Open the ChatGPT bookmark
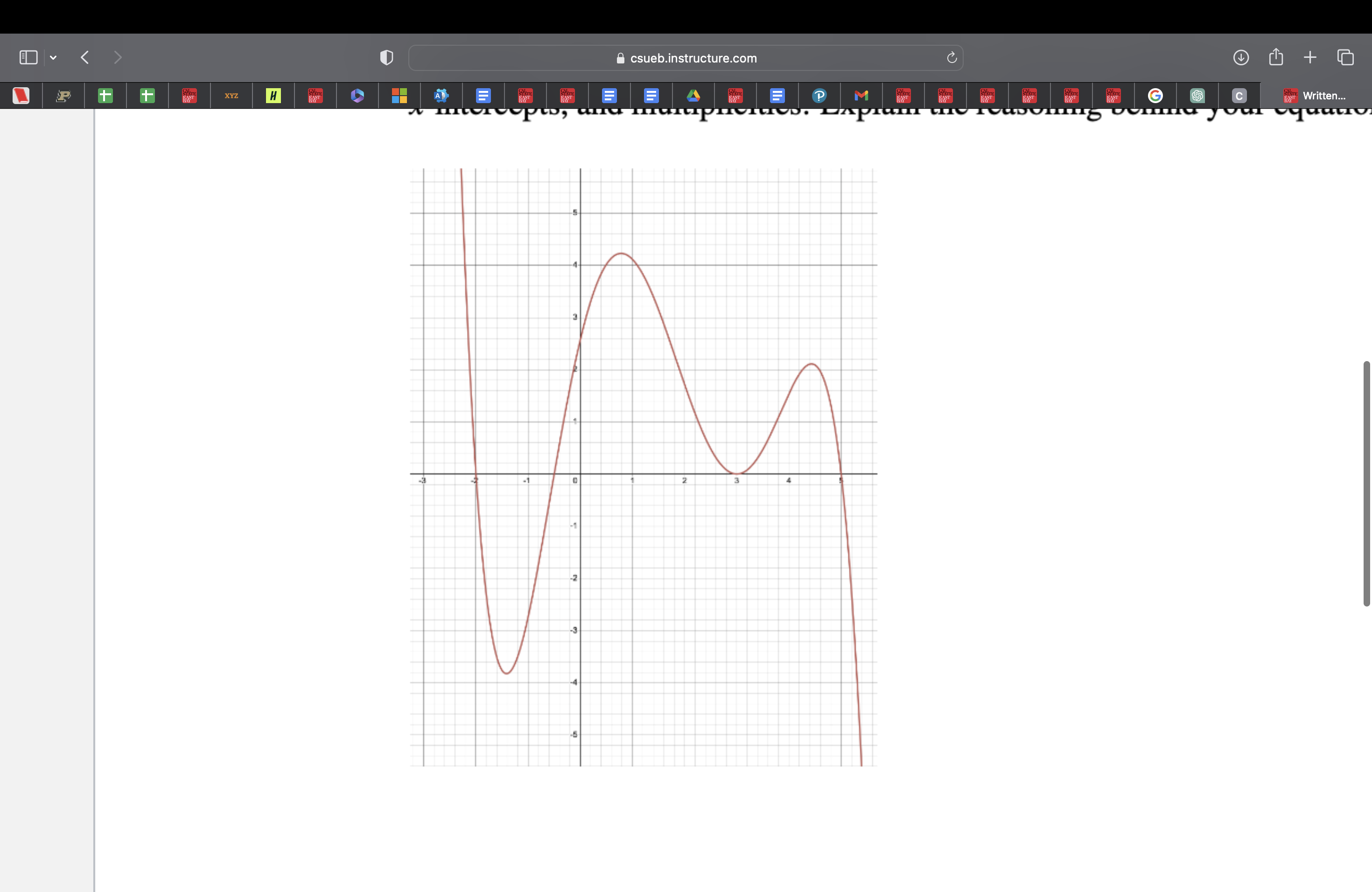 (1198, 96)
